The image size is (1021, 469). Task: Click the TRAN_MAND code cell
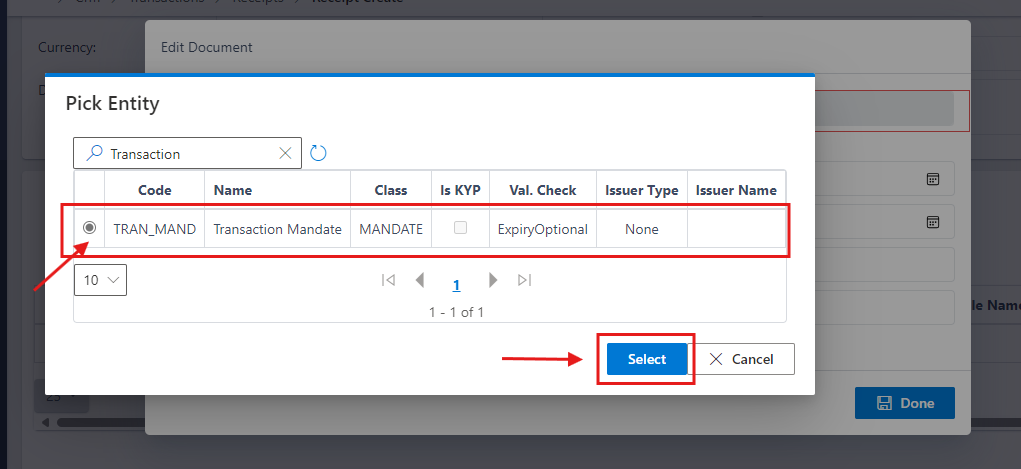point(155,229)
